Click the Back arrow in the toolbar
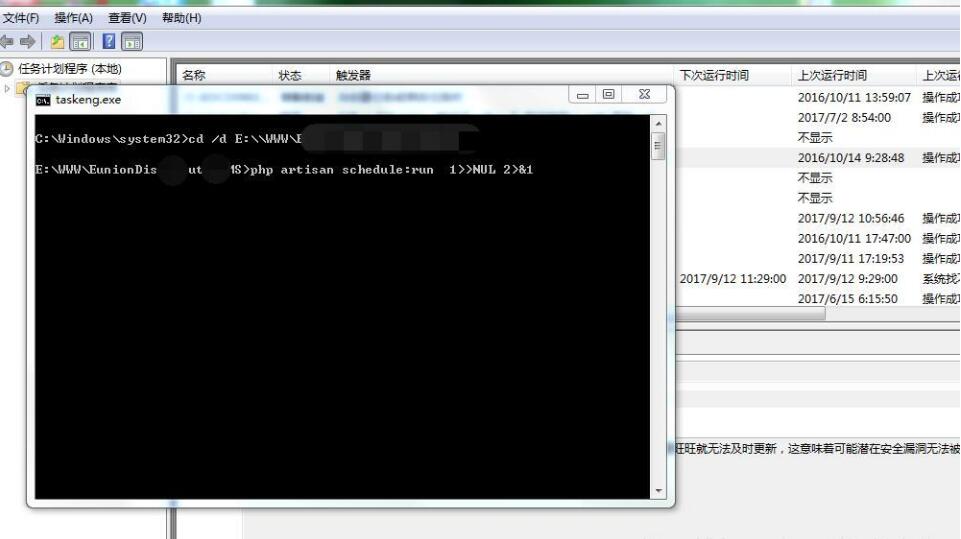961x539 pixels. (x=7, y=42)
